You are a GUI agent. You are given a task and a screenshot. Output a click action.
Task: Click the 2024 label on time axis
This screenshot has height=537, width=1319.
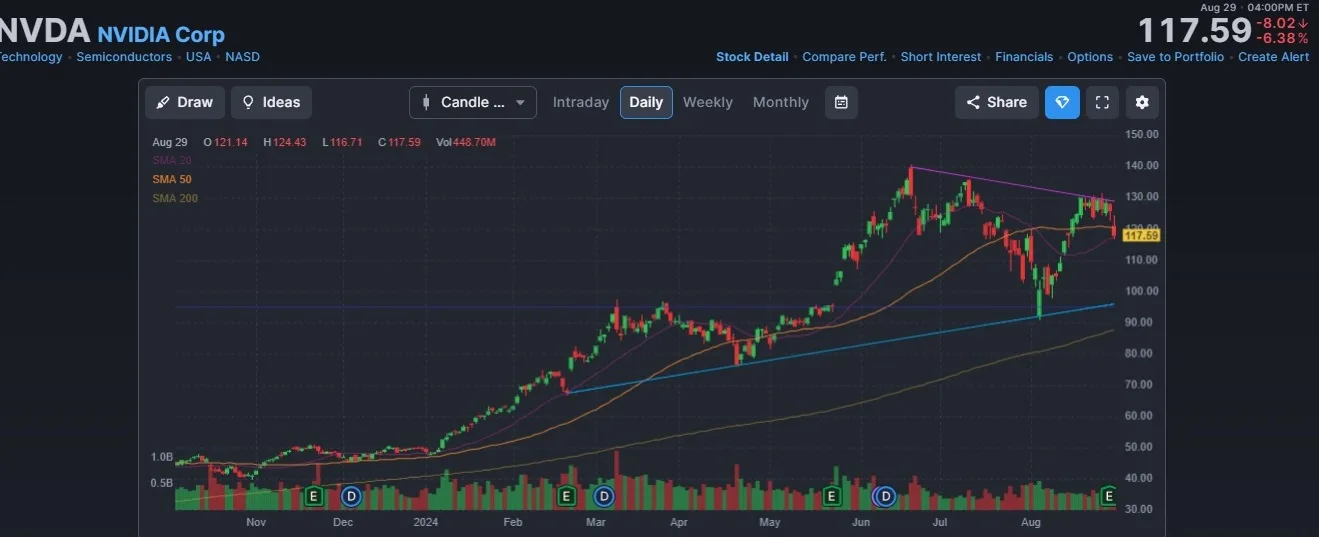[x=426, y=521]
